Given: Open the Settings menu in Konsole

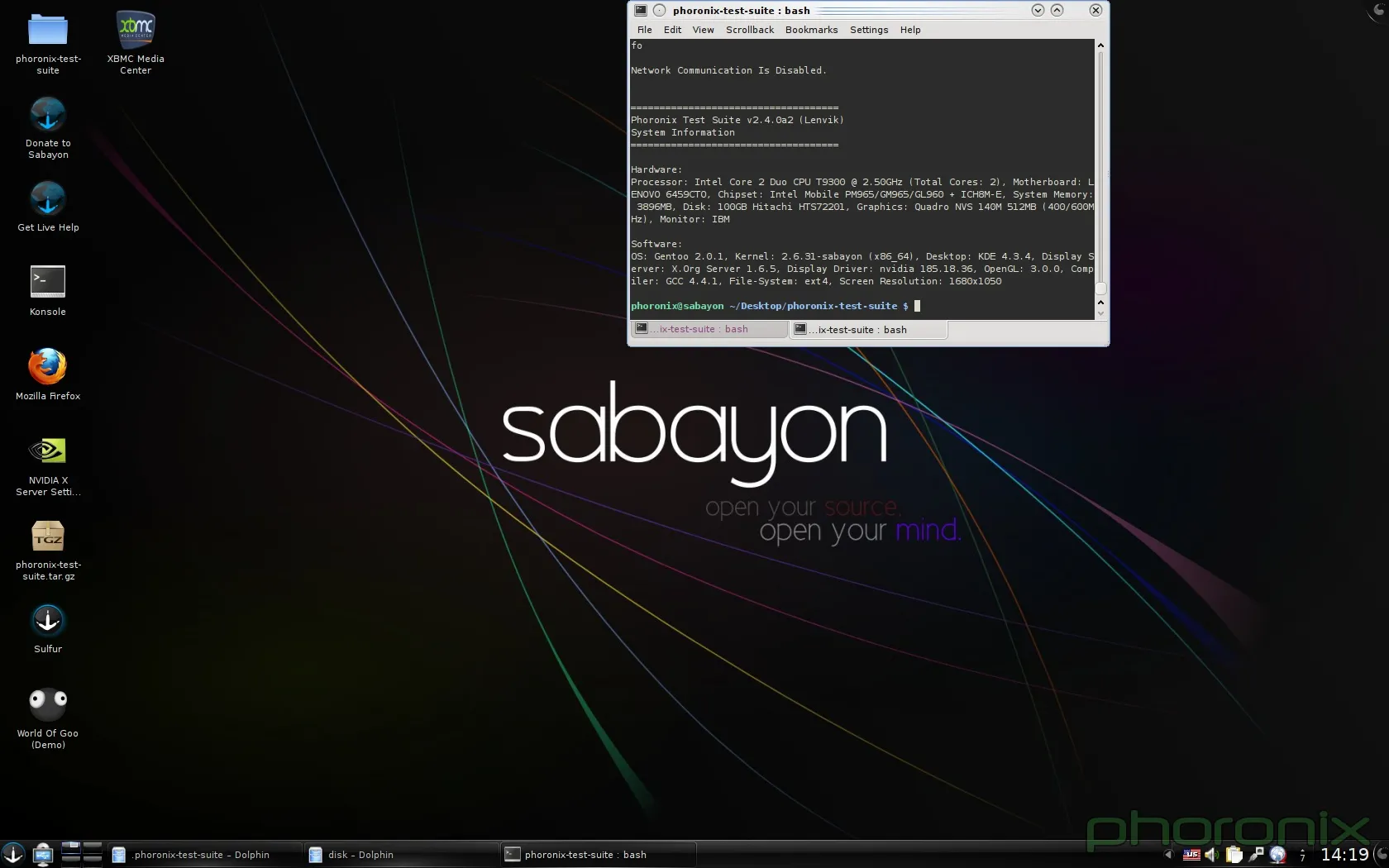Looking at the screenshot, I should [x=869, y=30].
